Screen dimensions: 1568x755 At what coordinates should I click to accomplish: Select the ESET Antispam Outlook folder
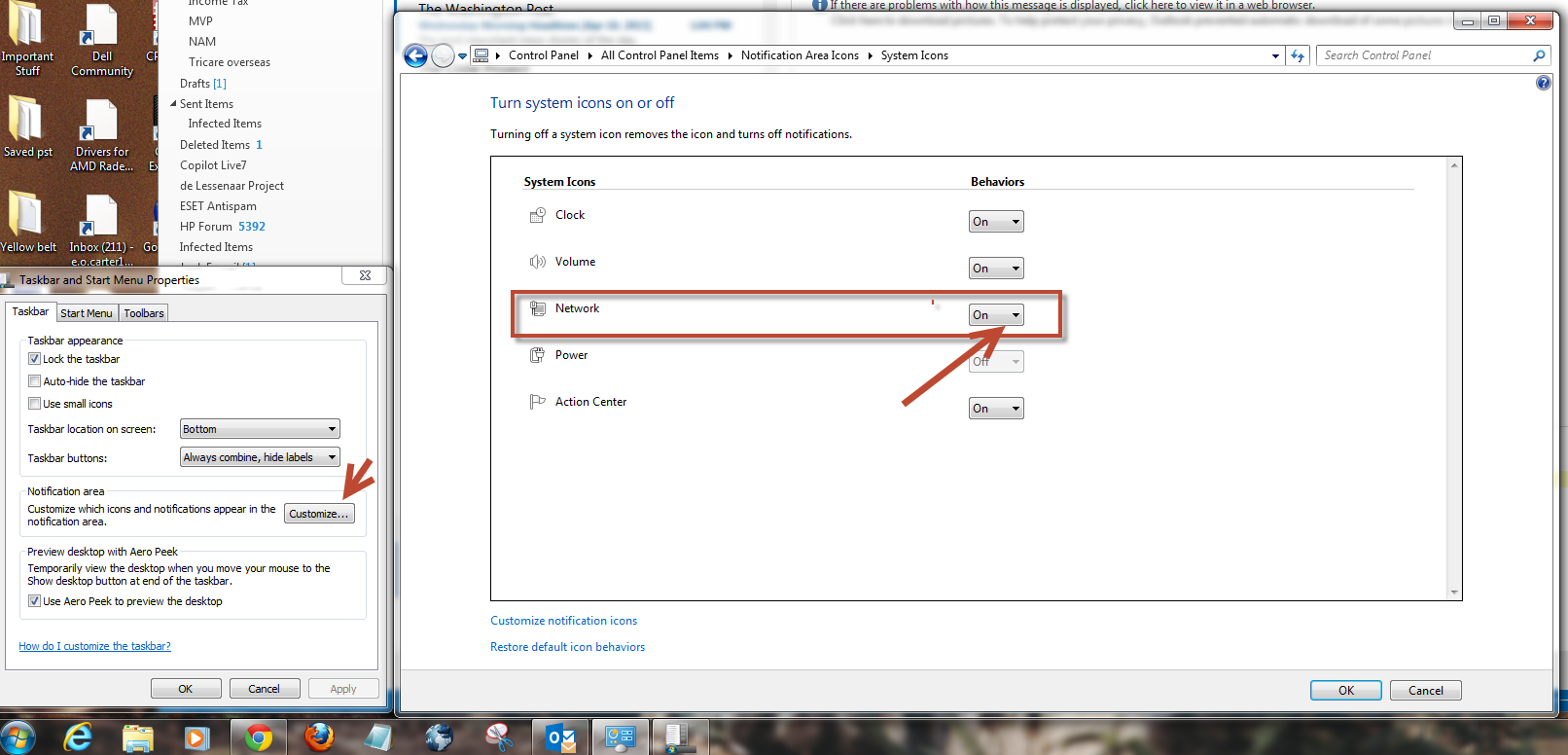pyautogui.click(x=218, y=206)
